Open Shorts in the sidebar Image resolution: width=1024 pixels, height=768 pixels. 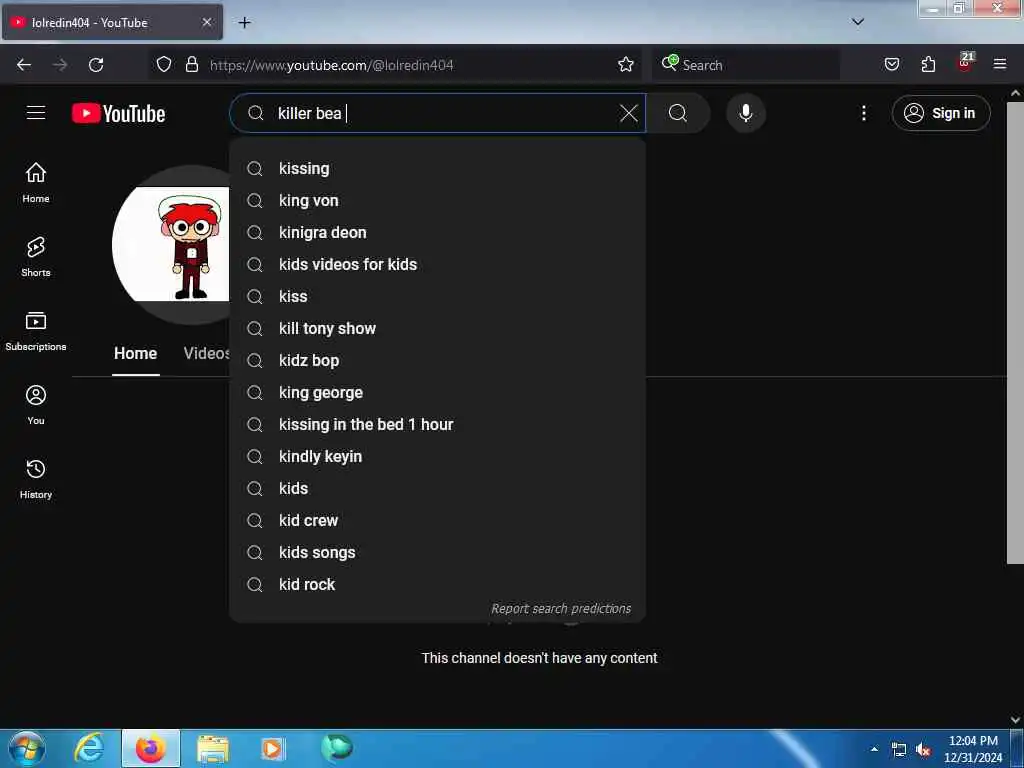pyautogui.click(x=36, y=257)
